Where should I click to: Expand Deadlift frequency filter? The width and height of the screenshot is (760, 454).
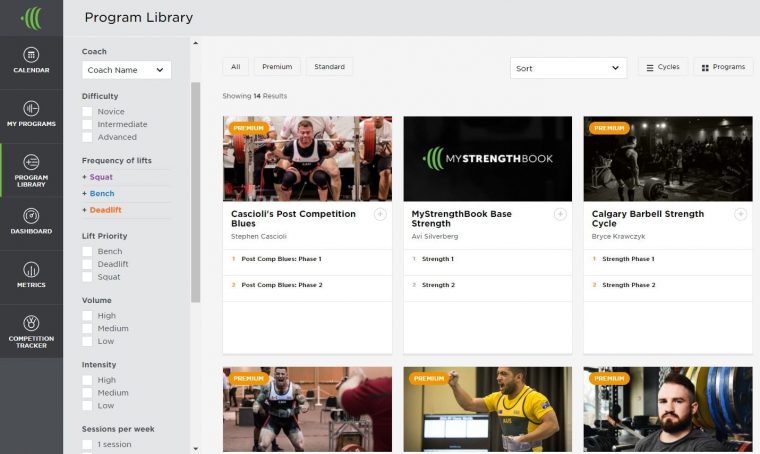(x=102, y=210)
